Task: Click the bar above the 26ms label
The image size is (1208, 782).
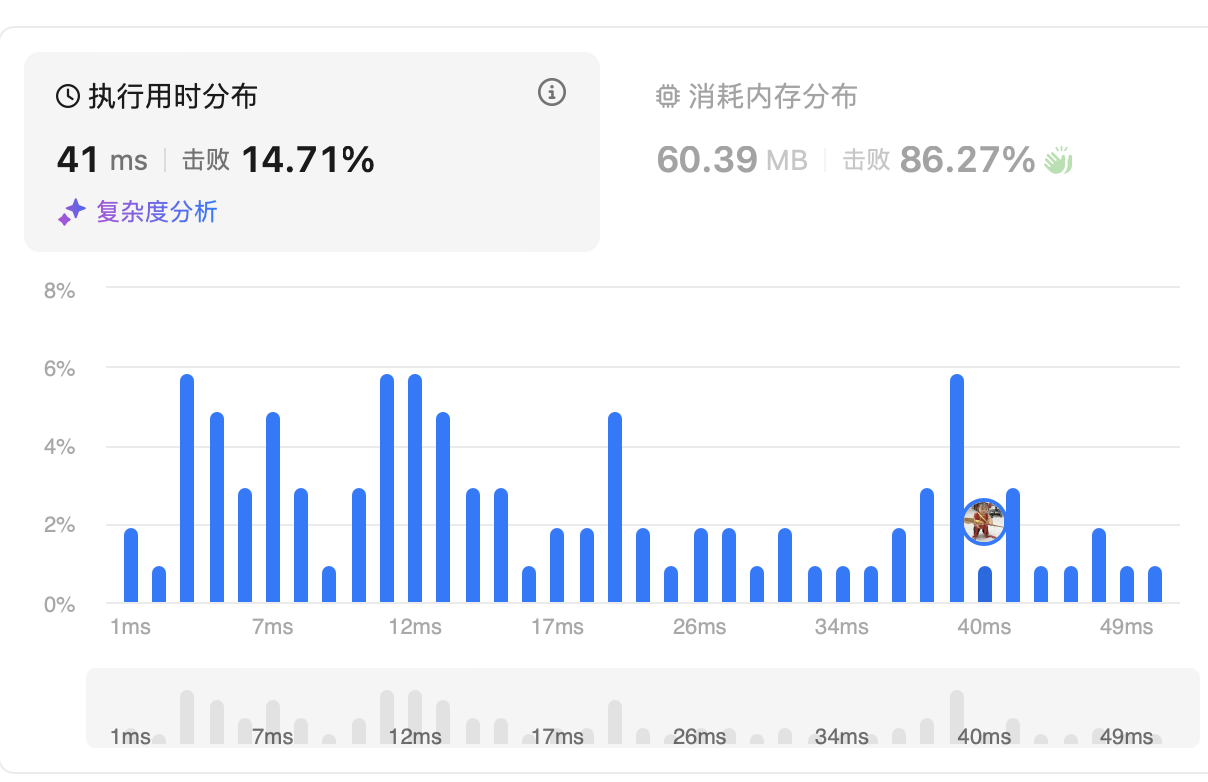Action: point(700,565)
